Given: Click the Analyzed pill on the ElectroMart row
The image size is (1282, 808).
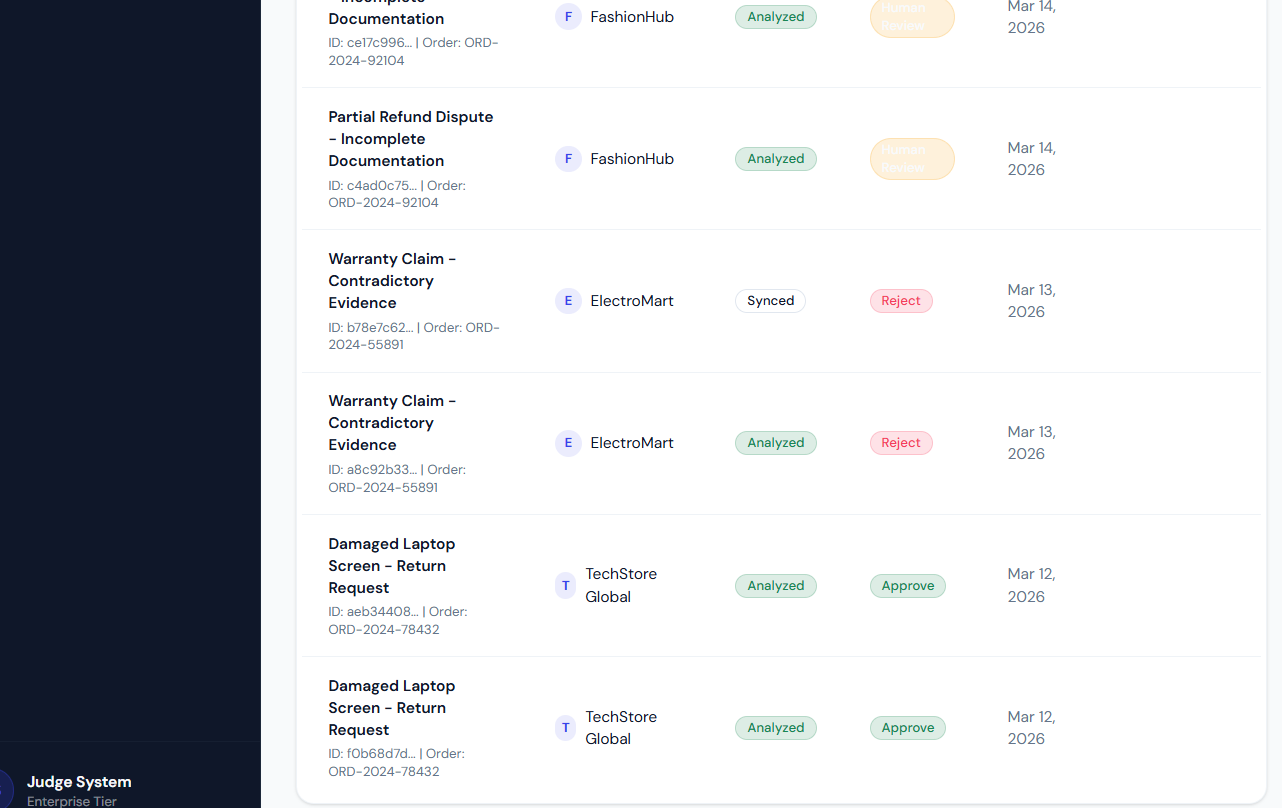Looking at the screenshot, I should 775,443.
